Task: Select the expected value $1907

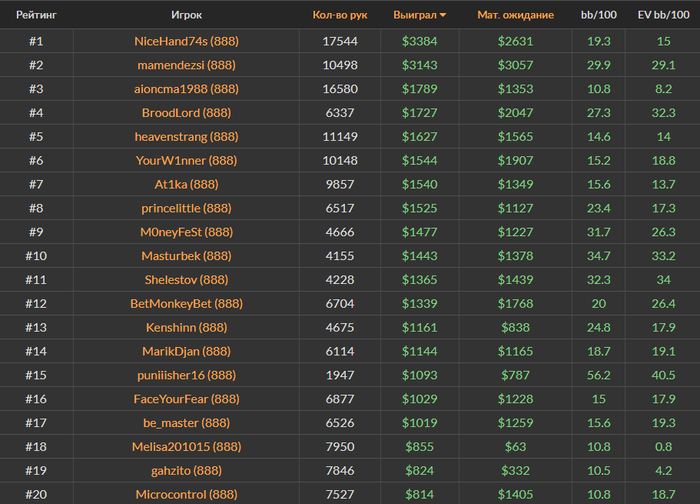Action: pyautogui.click(x=516, y=161)
